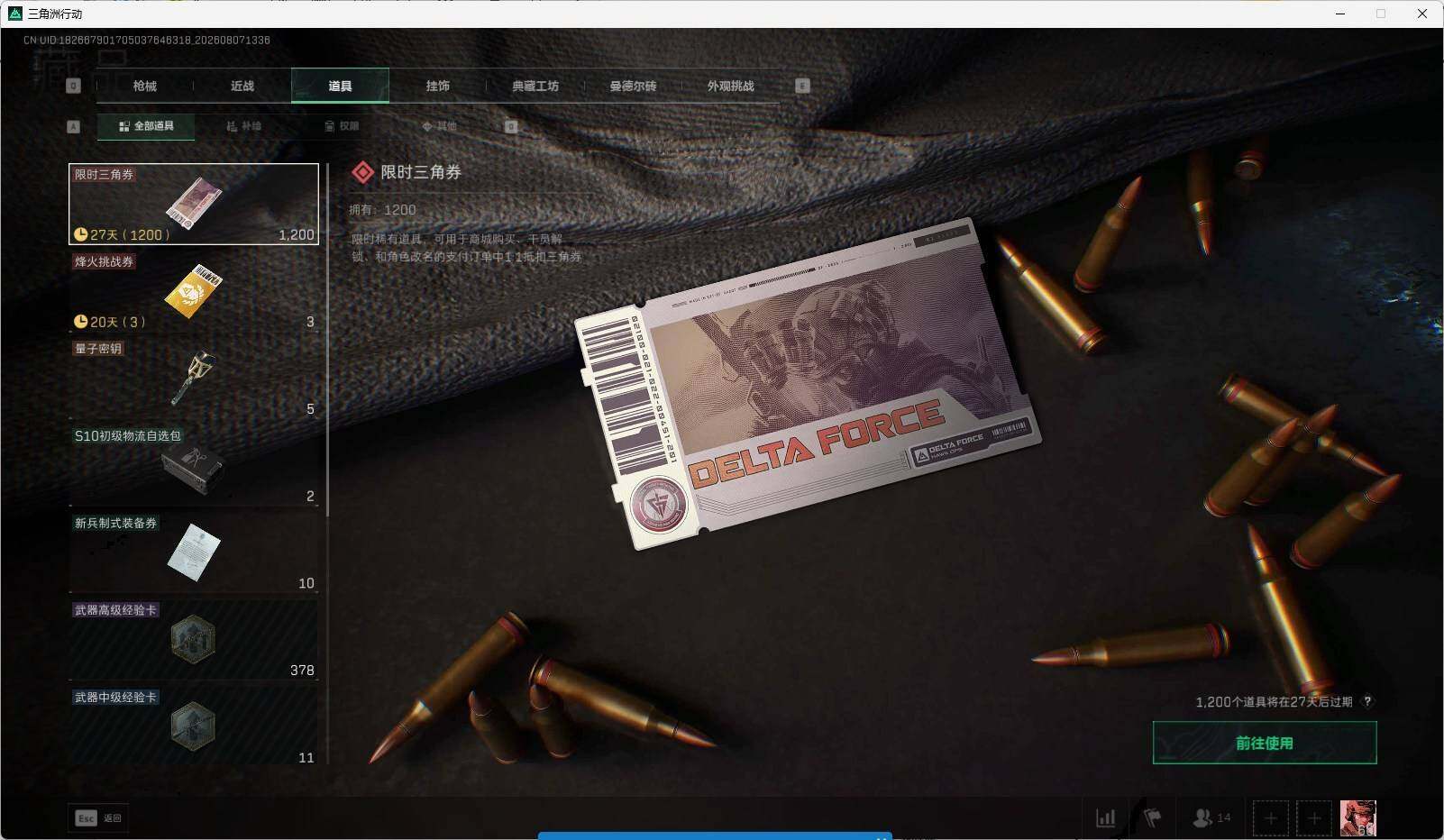Screen dimensions: 1444x840
Task: Select the 武器中级经验卡 item card
Action: click(194, 726)
